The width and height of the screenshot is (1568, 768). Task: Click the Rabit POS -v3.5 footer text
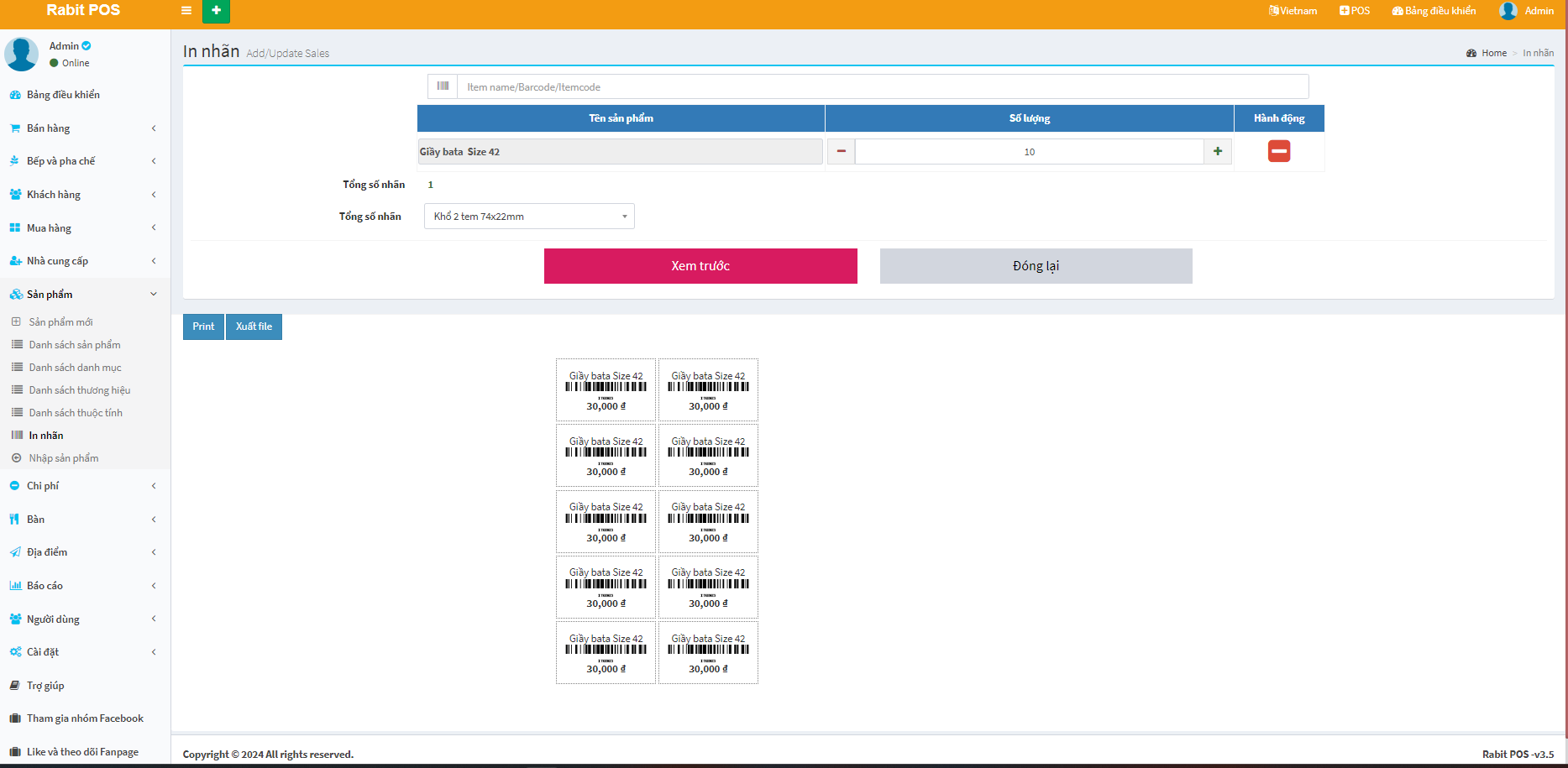point(1518,755)
